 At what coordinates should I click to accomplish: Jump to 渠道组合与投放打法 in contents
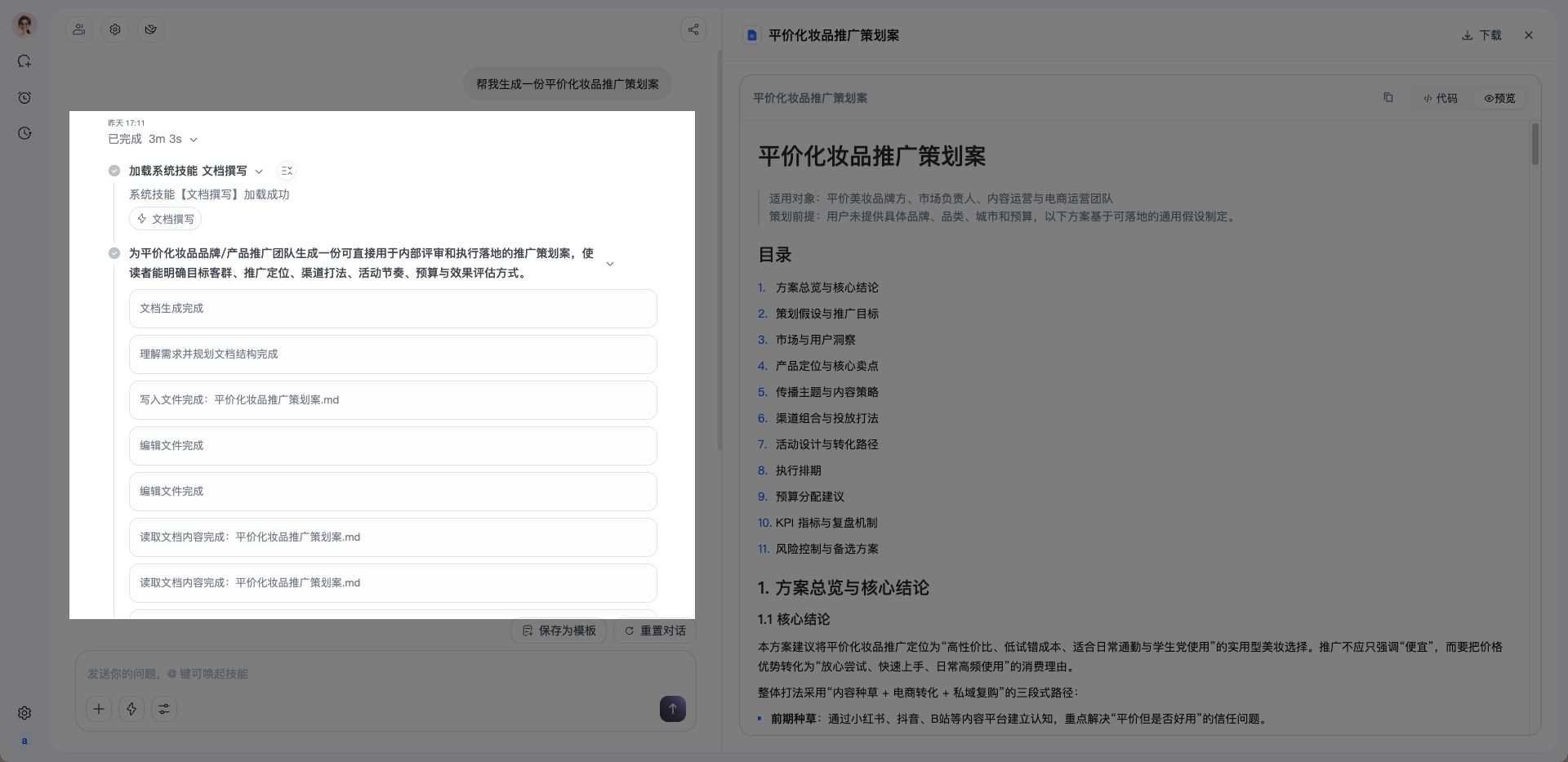point(827,418)
